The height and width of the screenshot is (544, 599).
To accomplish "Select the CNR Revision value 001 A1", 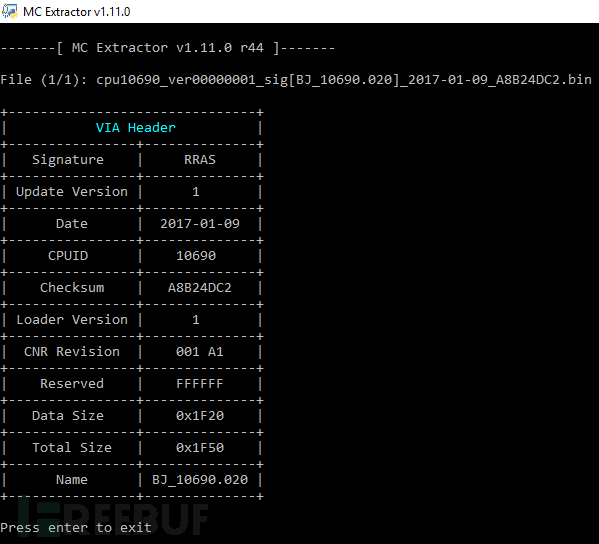I will click(x=200, y=352).
